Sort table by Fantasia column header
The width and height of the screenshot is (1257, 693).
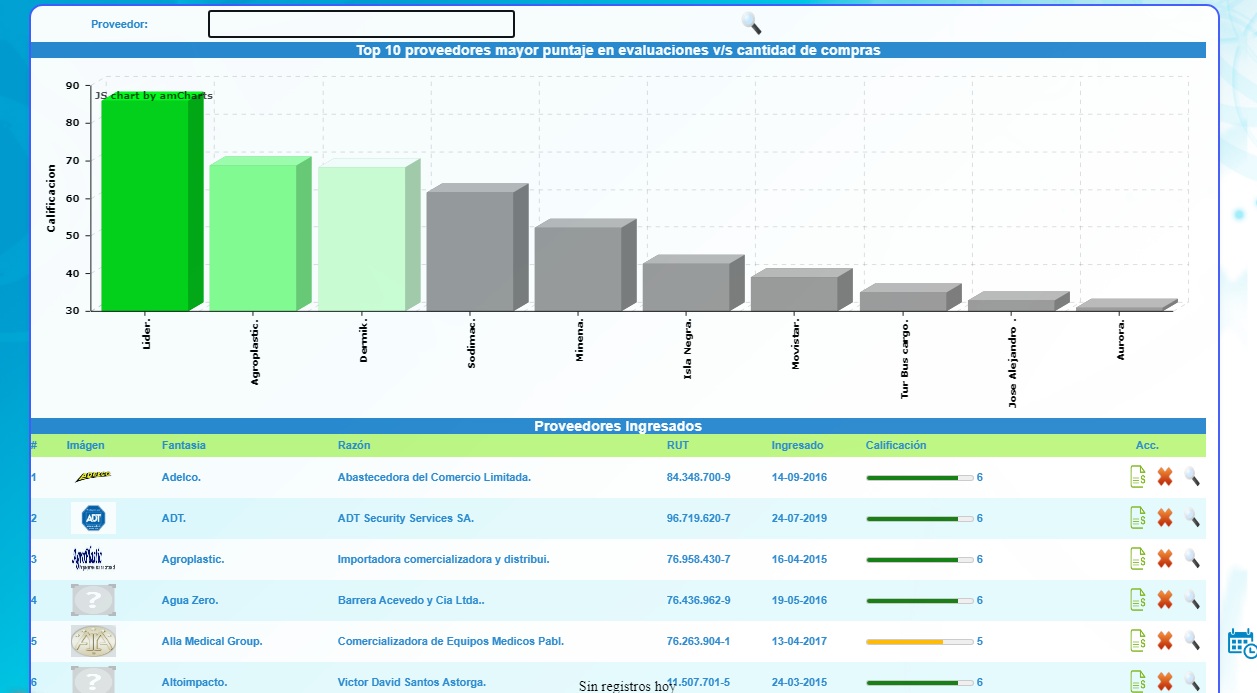(184, 445)
